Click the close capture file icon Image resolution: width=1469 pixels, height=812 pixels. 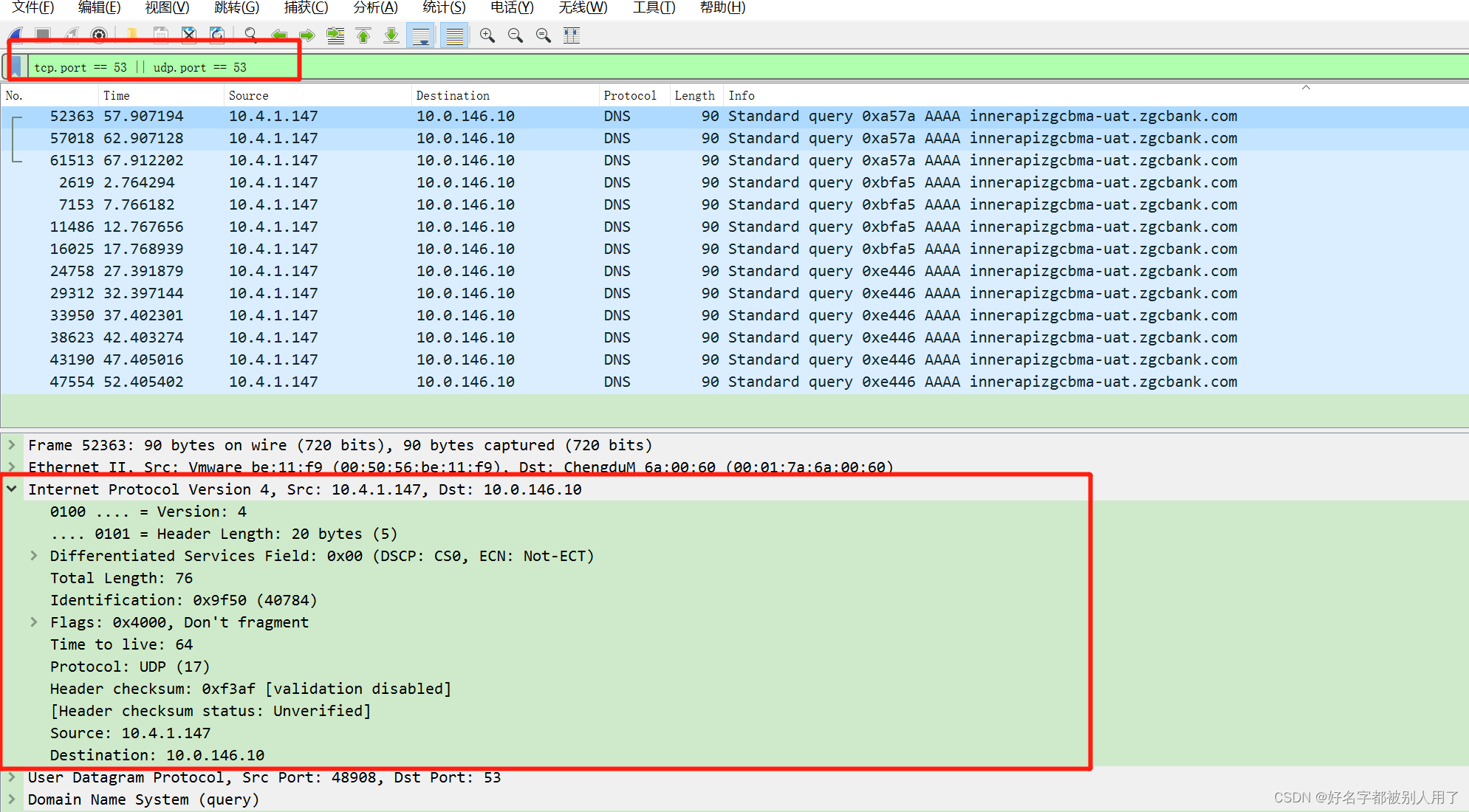(189, 35)
